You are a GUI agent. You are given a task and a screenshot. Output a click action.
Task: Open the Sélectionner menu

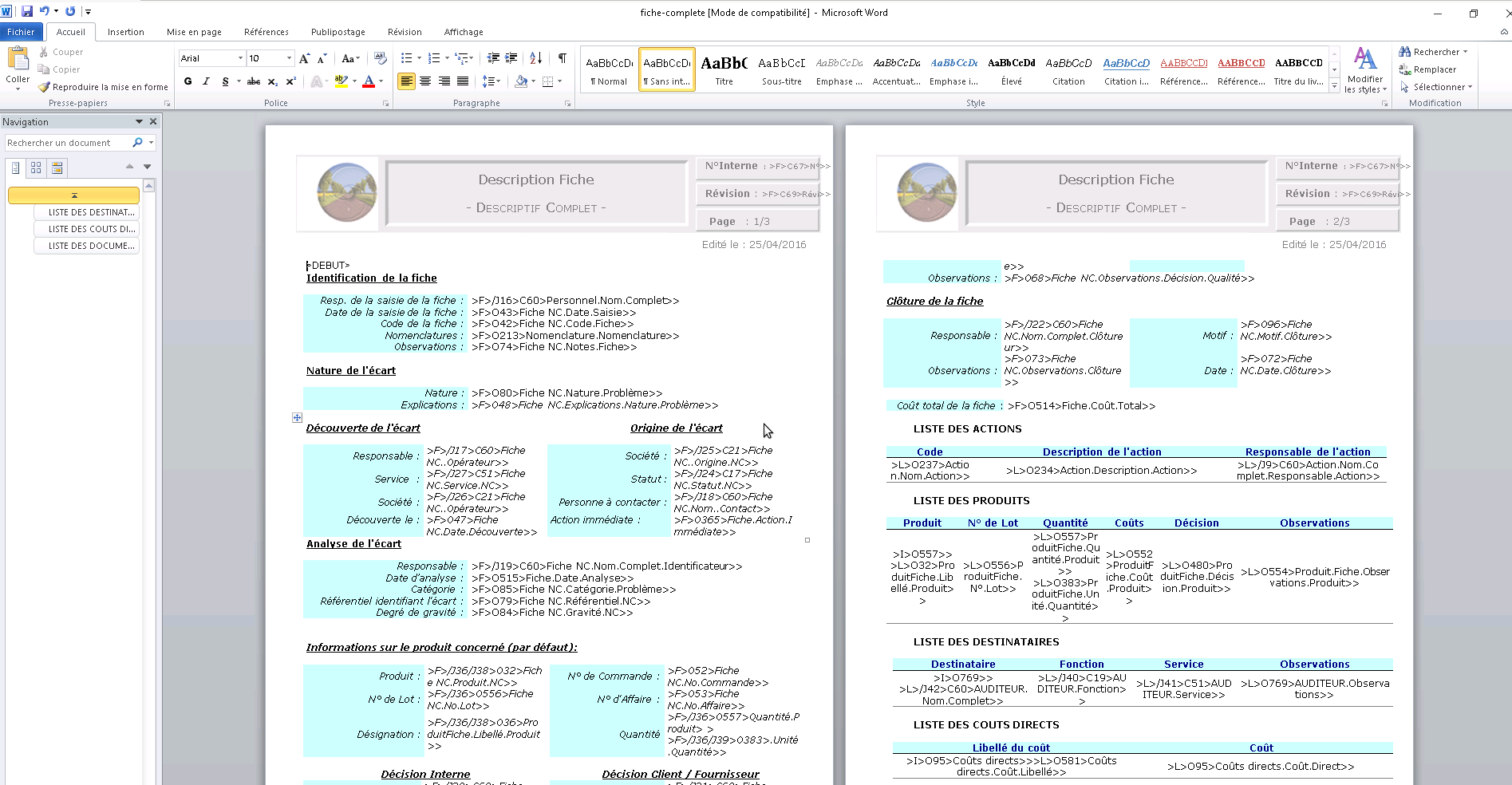pos(1436,87)
